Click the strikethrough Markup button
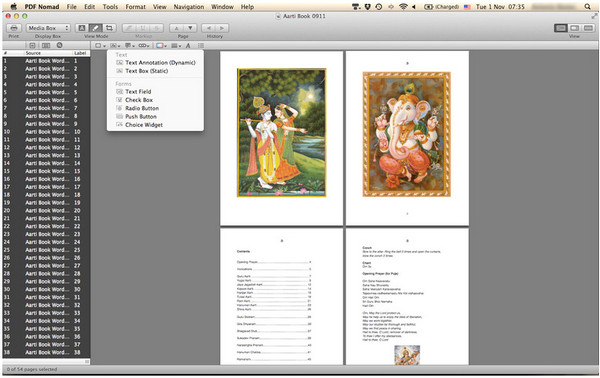The width and height of the screenshot is (600, 378). 157,28
